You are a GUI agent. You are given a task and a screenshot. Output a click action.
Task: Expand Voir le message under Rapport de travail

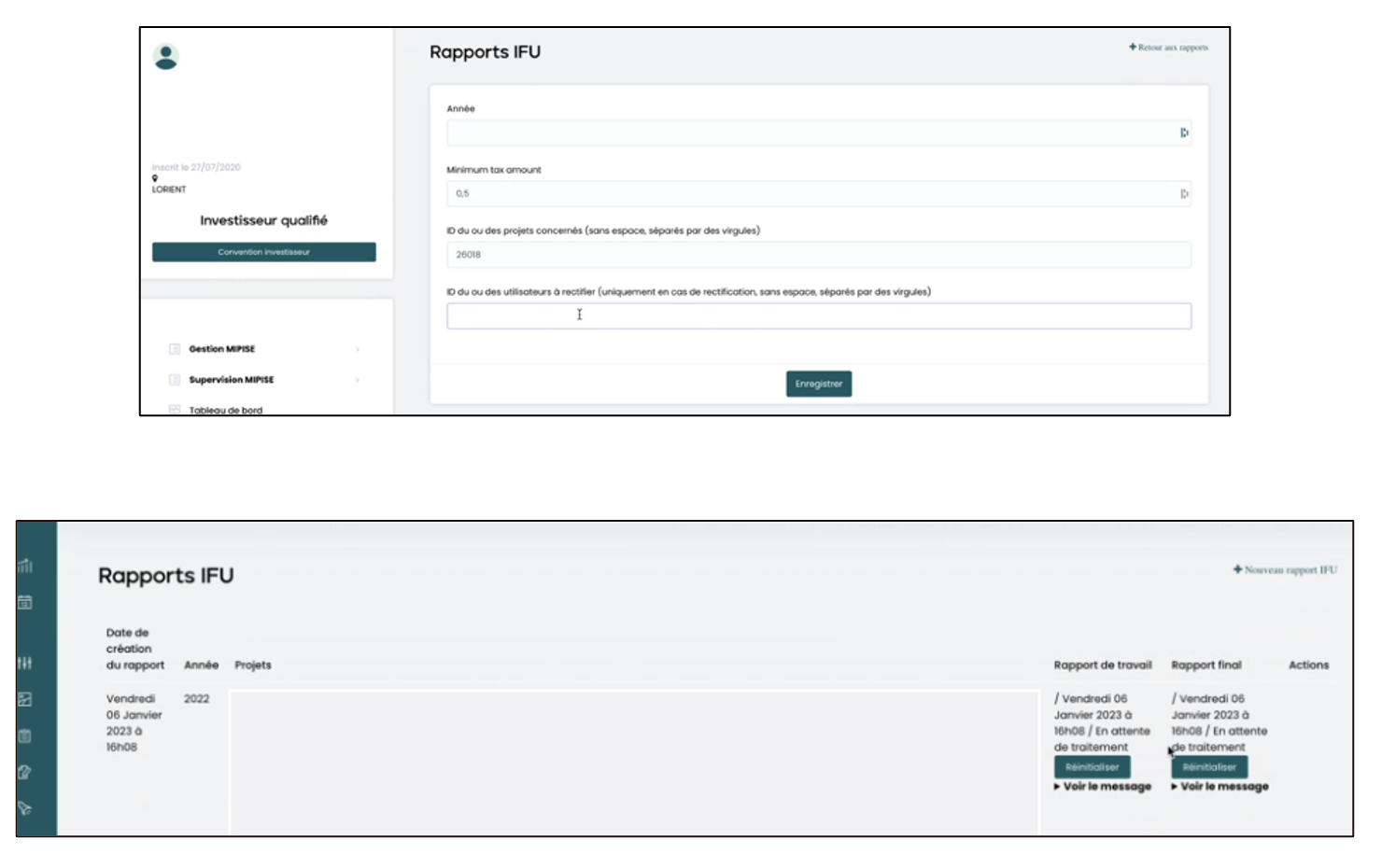[x=1106, y=787]
